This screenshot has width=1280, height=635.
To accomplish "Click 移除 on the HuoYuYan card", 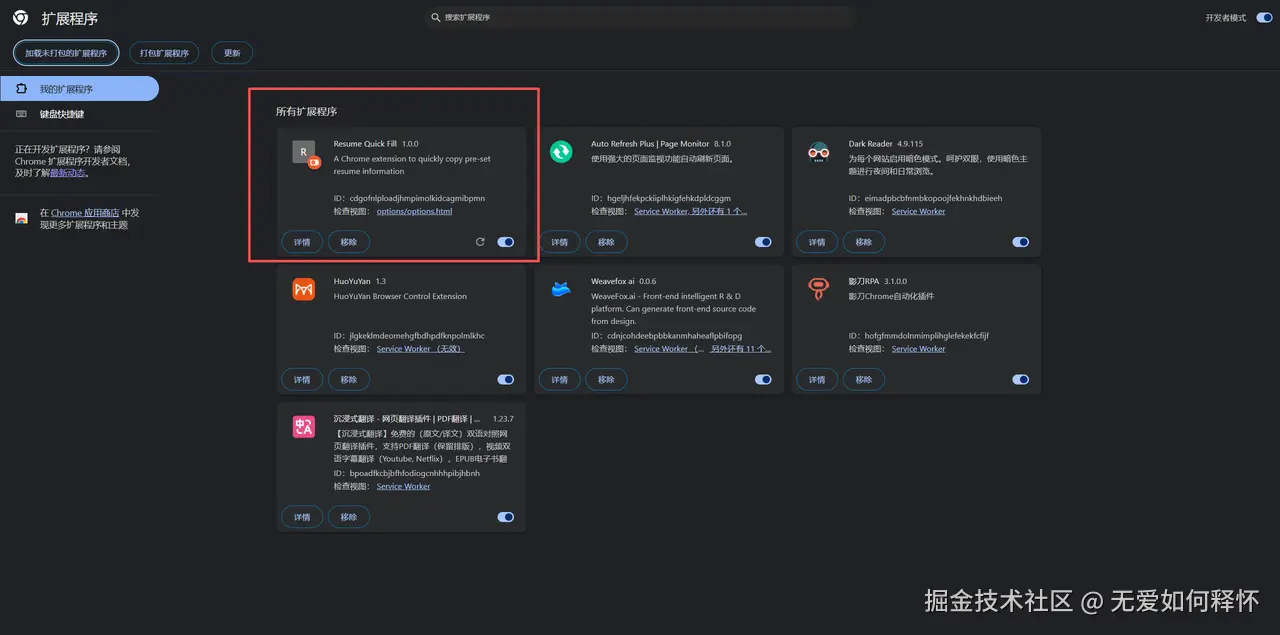I will (x=349, y=379).
